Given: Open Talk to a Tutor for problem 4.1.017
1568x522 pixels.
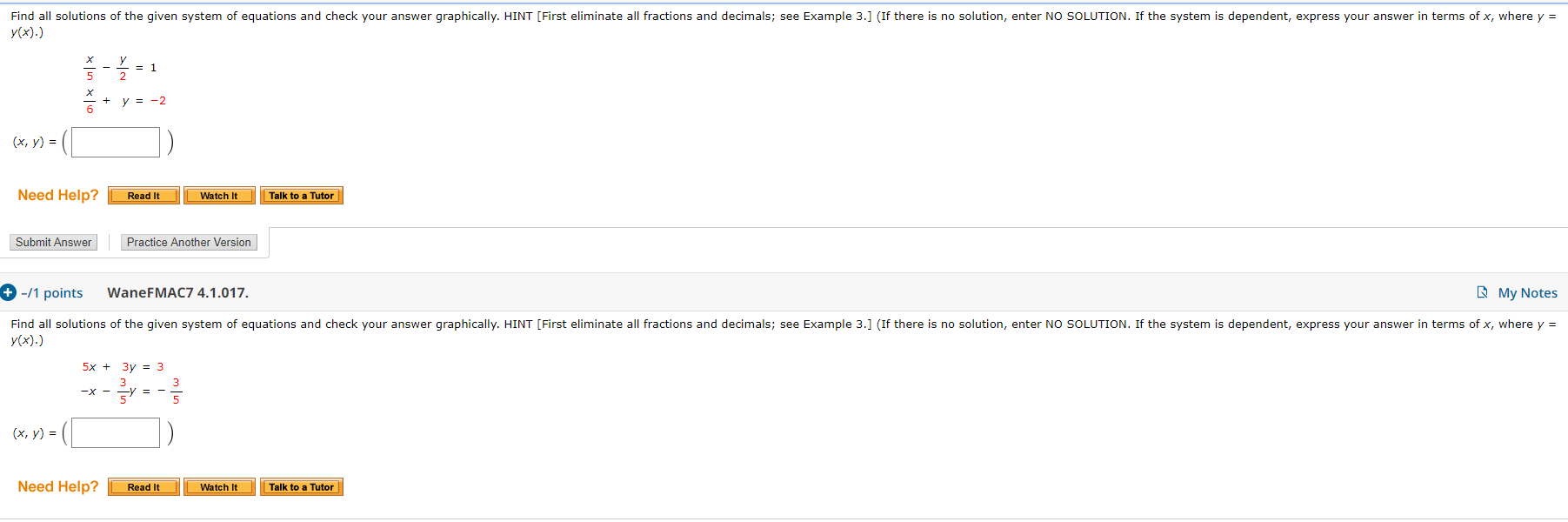Looking at the screenshot, I should 301,486.
